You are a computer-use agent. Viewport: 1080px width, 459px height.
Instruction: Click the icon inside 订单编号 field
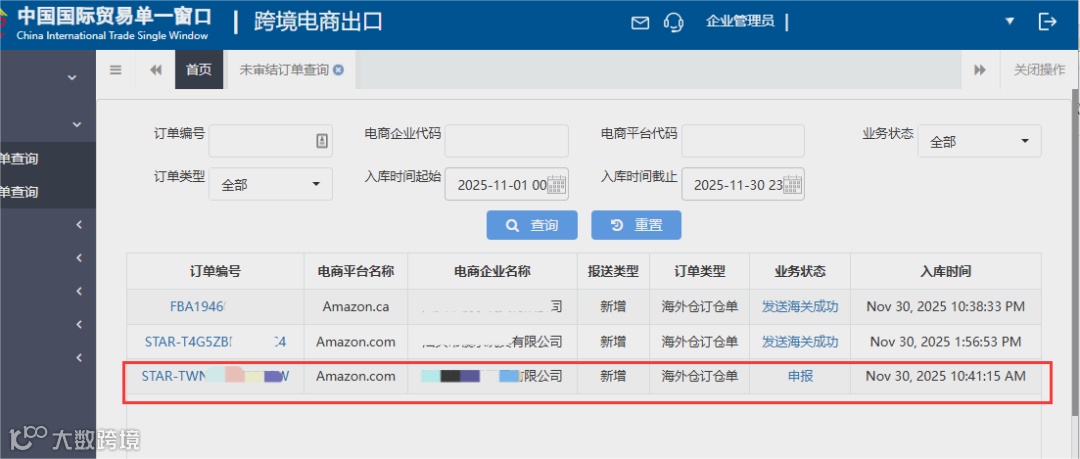coord(321,141)
